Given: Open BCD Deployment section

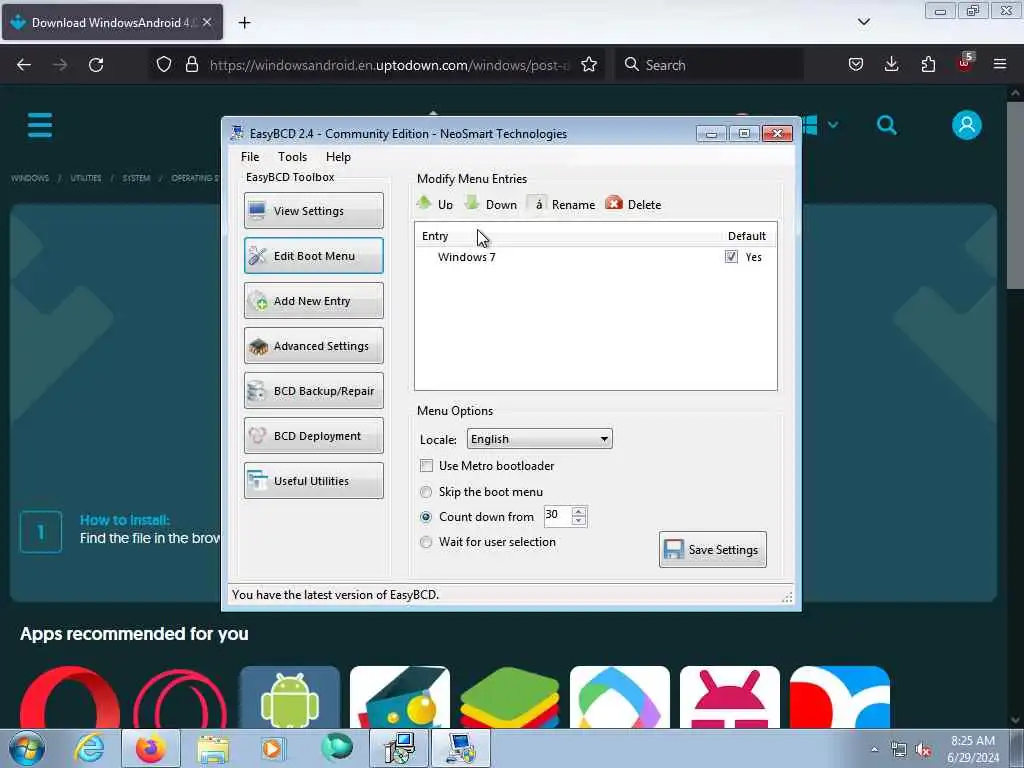Looking at the screenshot, I should click(x=313, y=436).
